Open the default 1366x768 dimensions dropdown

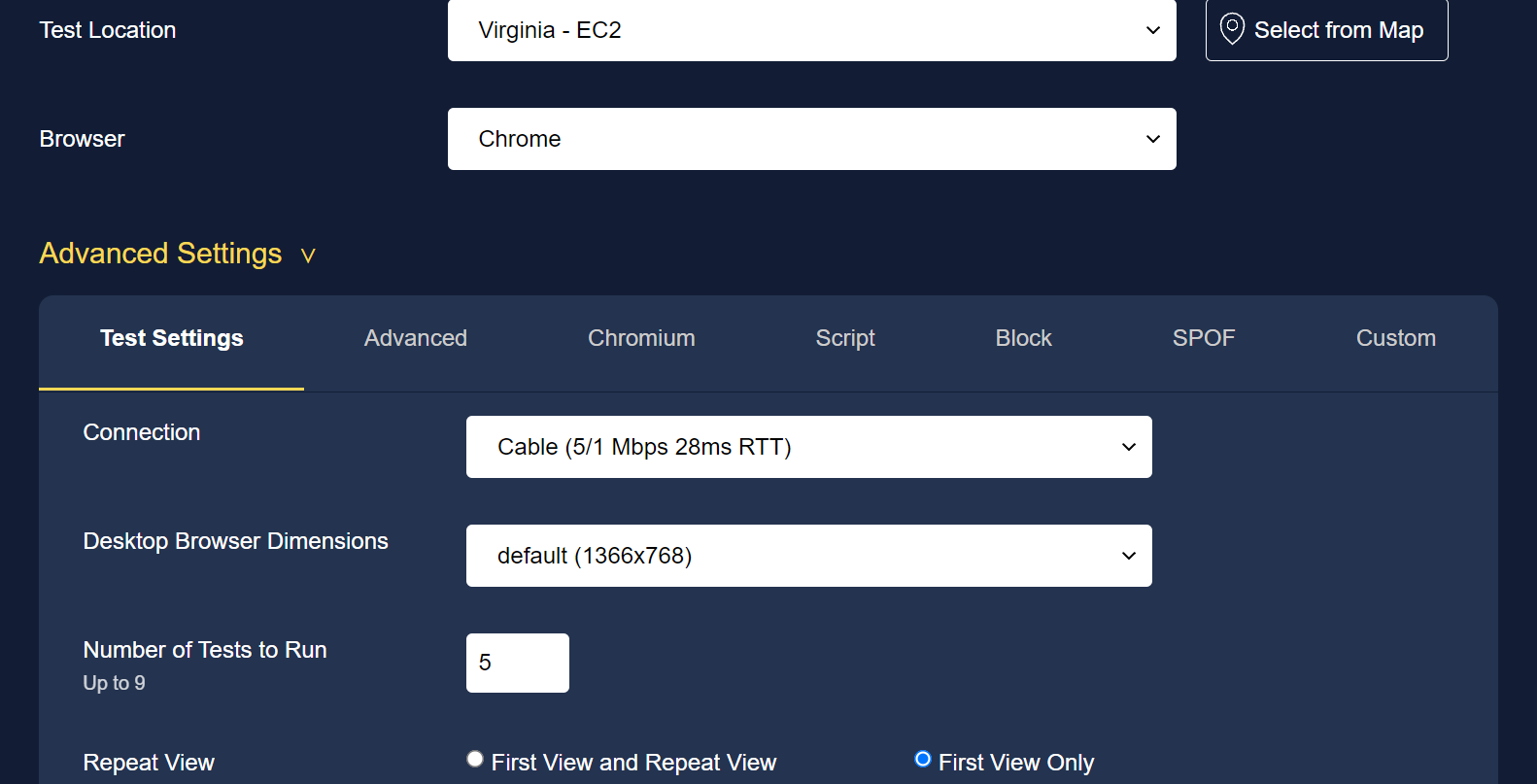(809, 556)
